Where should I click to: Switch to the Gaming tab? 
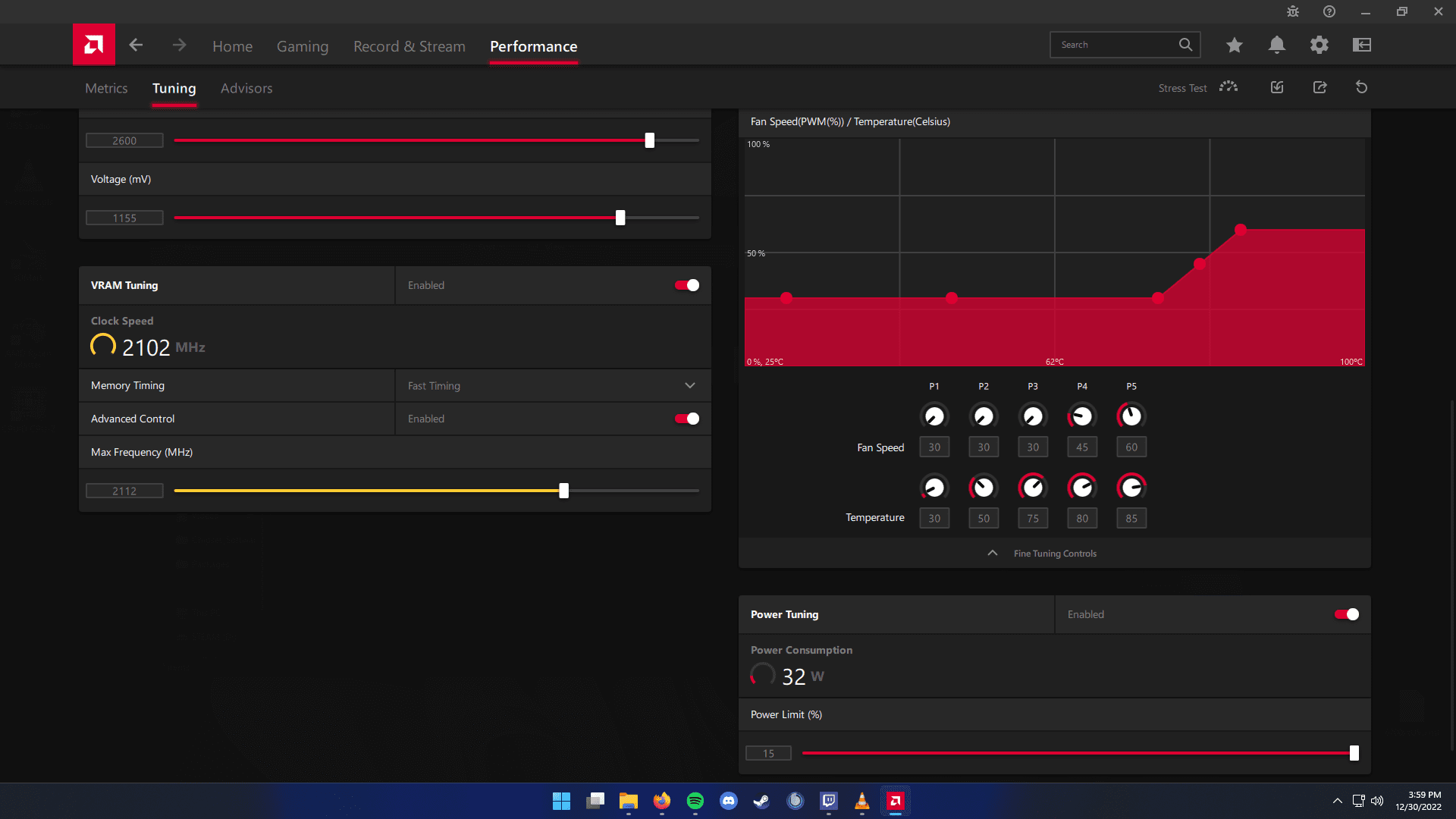tap(303, 46)
